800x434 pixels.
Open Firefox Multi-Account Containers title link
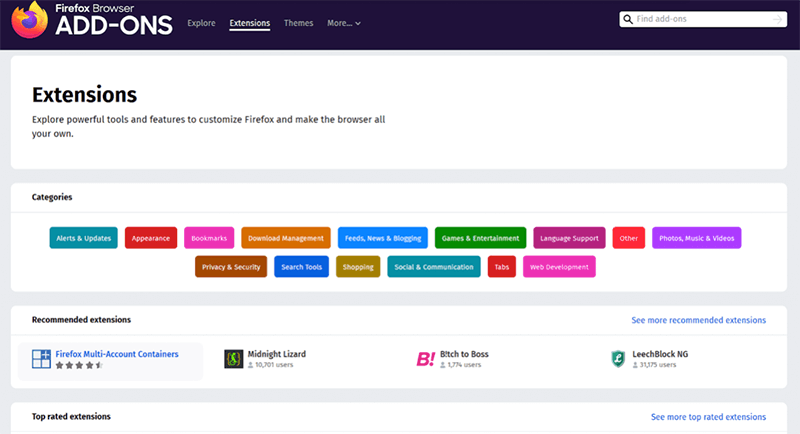click(x=117, y=354)
